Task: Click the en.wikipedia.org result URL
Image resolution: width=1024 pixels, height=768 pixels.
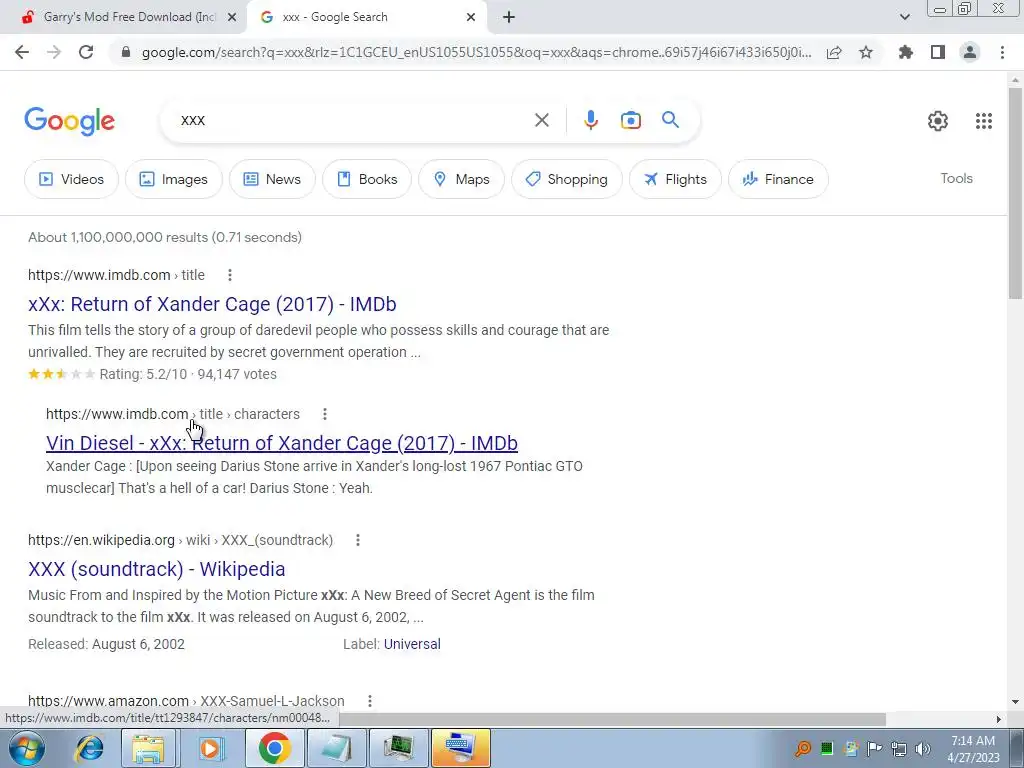Action: [x=180, y=540]
